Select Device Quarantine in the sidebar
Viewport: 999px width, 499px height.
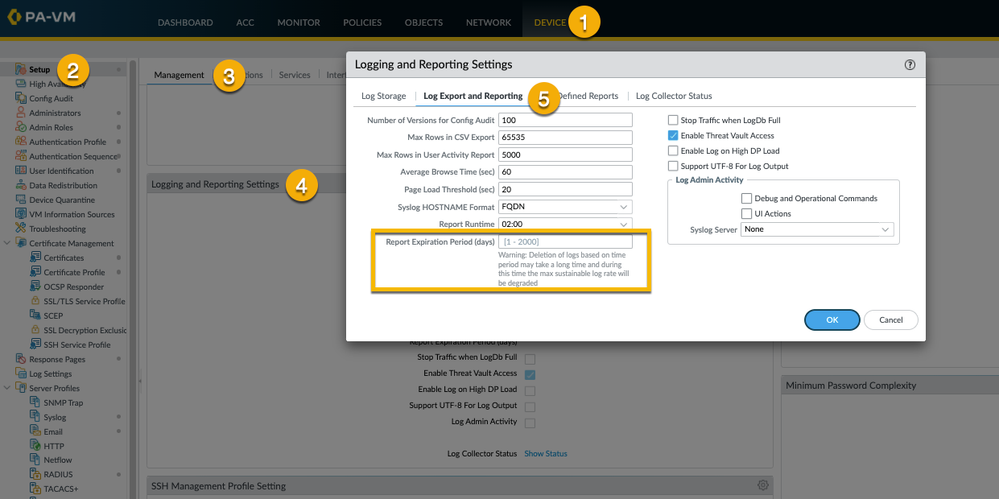click(64, 200)
